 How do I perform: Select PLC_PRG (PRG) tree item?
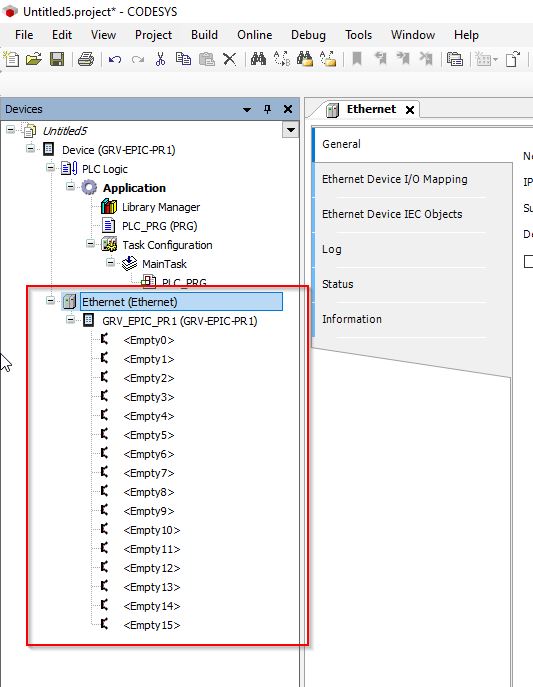pos(159,226)
